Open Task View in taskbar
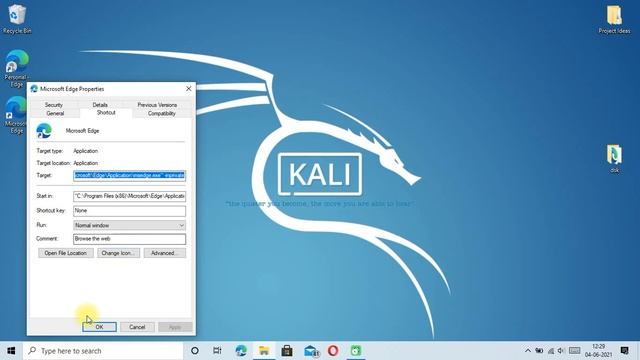This screenshot has width=640, height=360. tap(217, 351)
